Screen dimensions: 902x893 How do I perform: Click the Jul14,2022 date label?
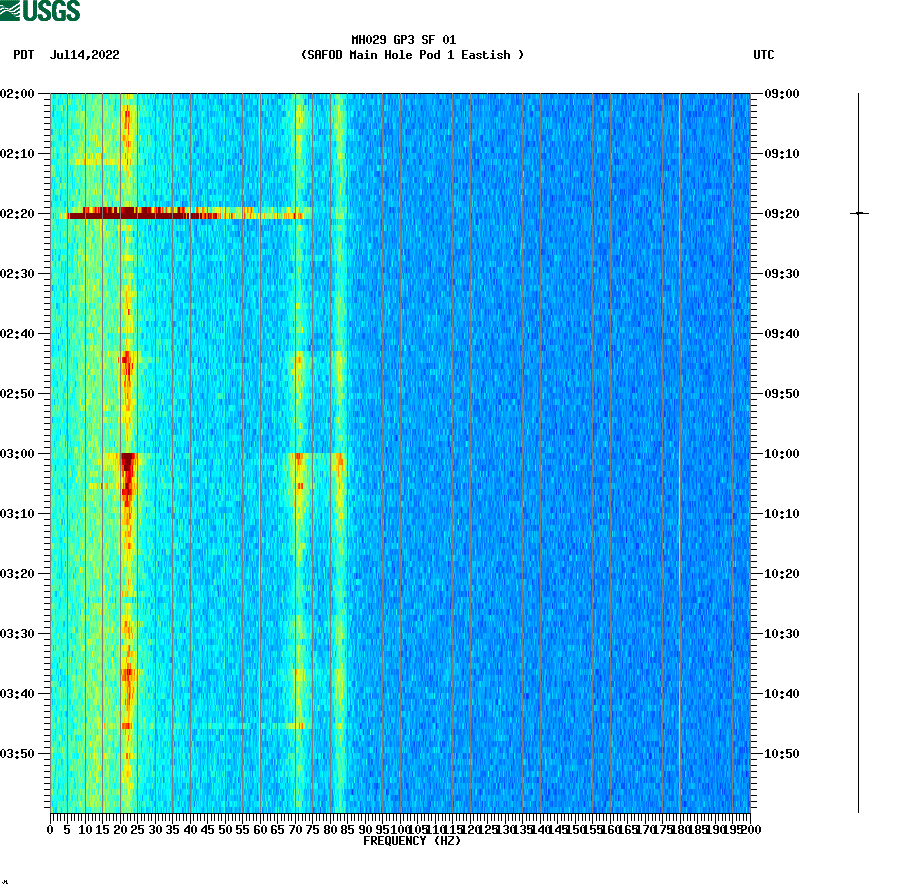[83, 56]
